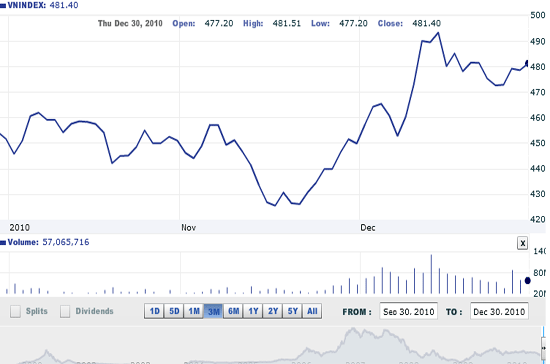This screenshot has height=364, width=550.
Task: Click the current volume dot marker
Action: coord(528,281)
